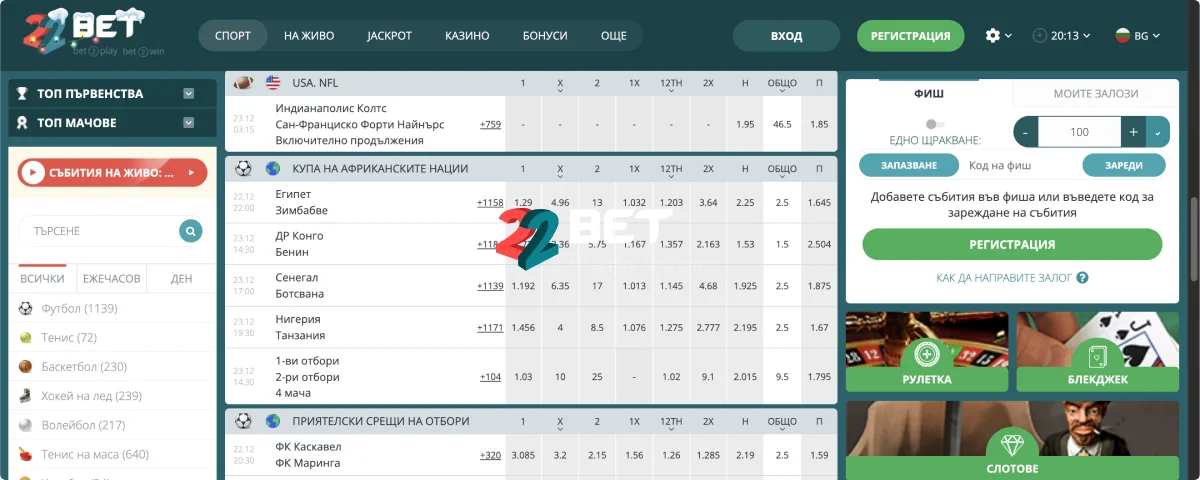Open the Бонуси menu
The width and height of the screenshot is (1200, 480).
click(x=545, y=36)
